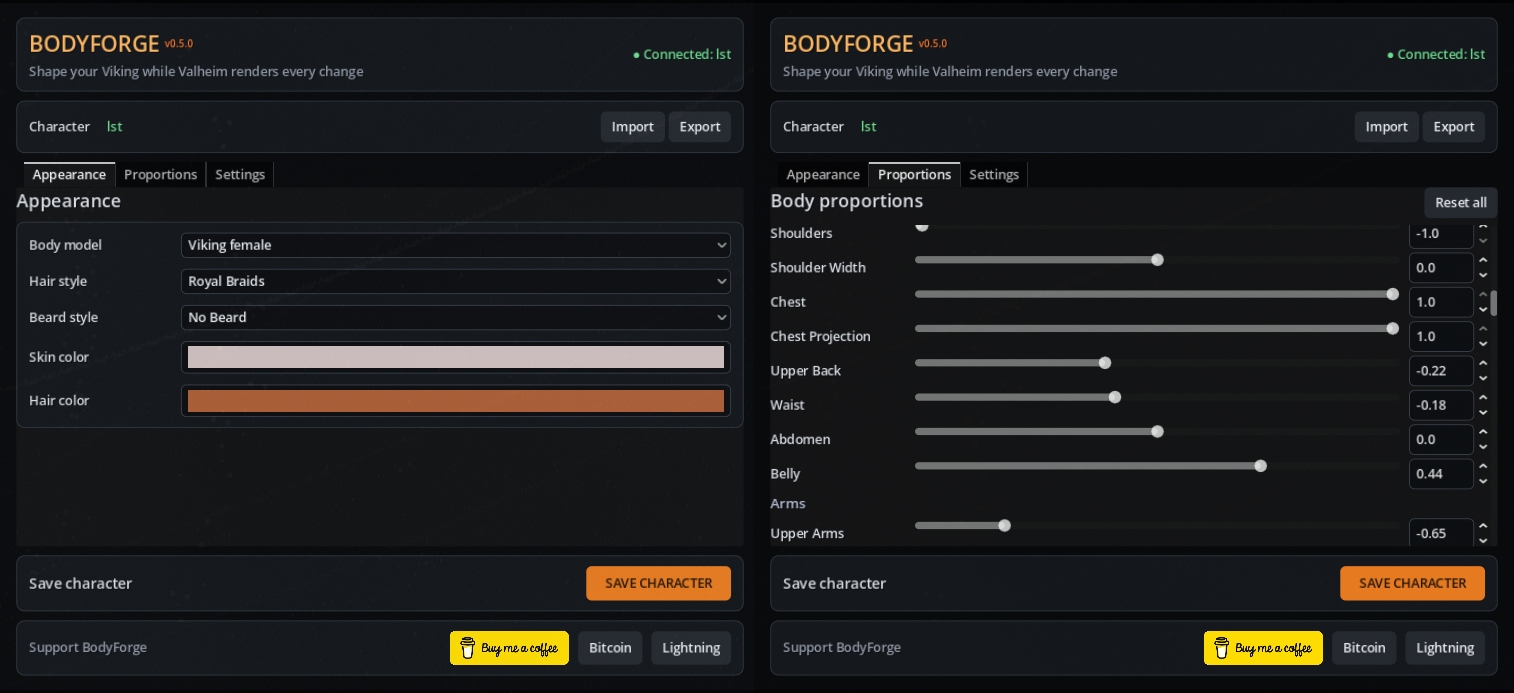1514x693 pixels.
Task: Adjust the Waist slider
Action: point(1157,397)
